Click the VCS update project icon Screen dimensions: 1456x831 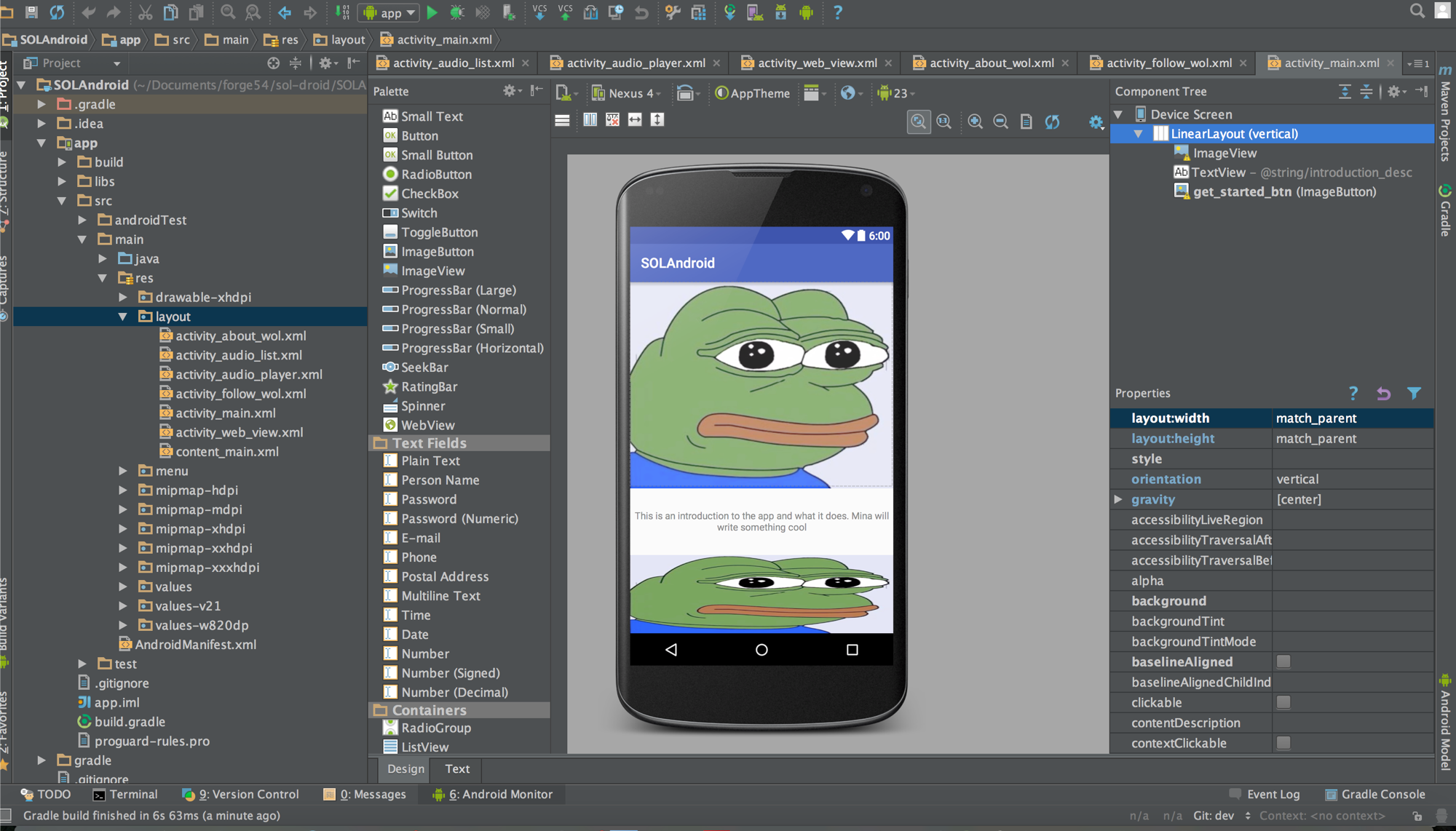coord(539,12)
